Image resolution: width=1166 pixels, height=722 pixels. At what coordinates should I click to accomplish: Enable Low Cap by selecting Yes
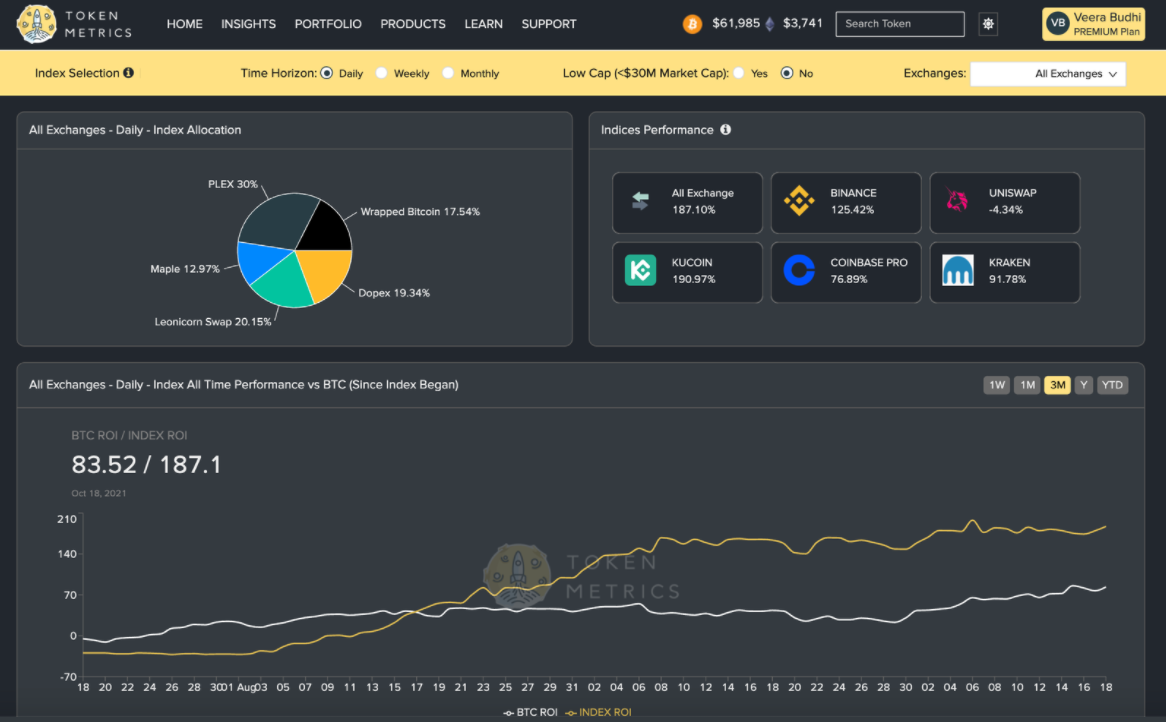[x=738, y=73]
